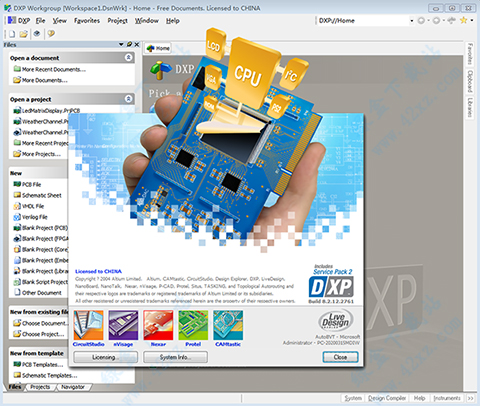Click the help advisor toolbar icon
The height and width of the screenshot is (406, 480).
click(x=51, y=34)
